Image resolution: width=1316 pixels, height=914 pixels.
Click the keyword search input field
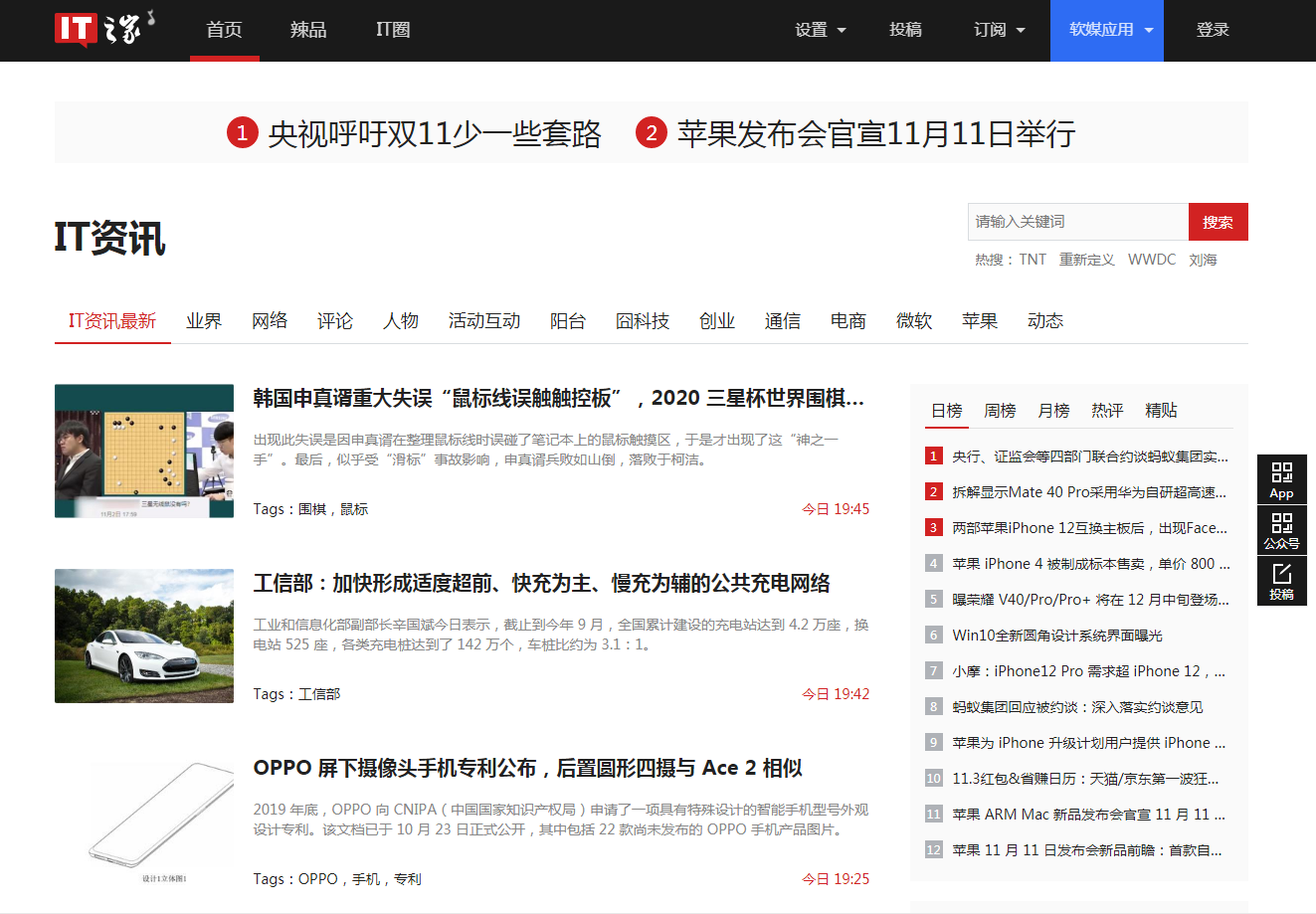(x=1077, y=222)
